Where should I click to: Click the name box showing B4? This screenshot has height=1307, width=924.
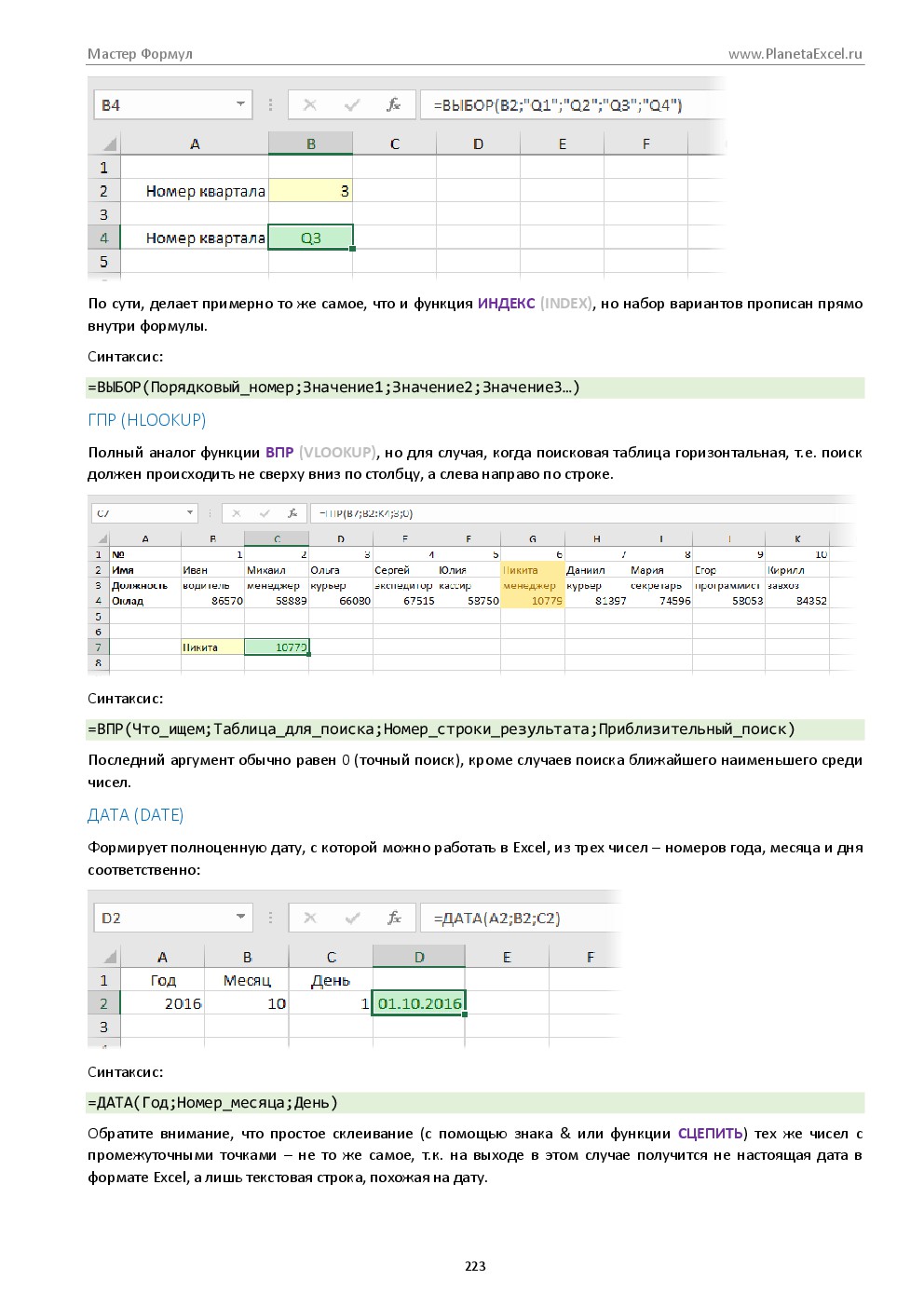point(172,105)
